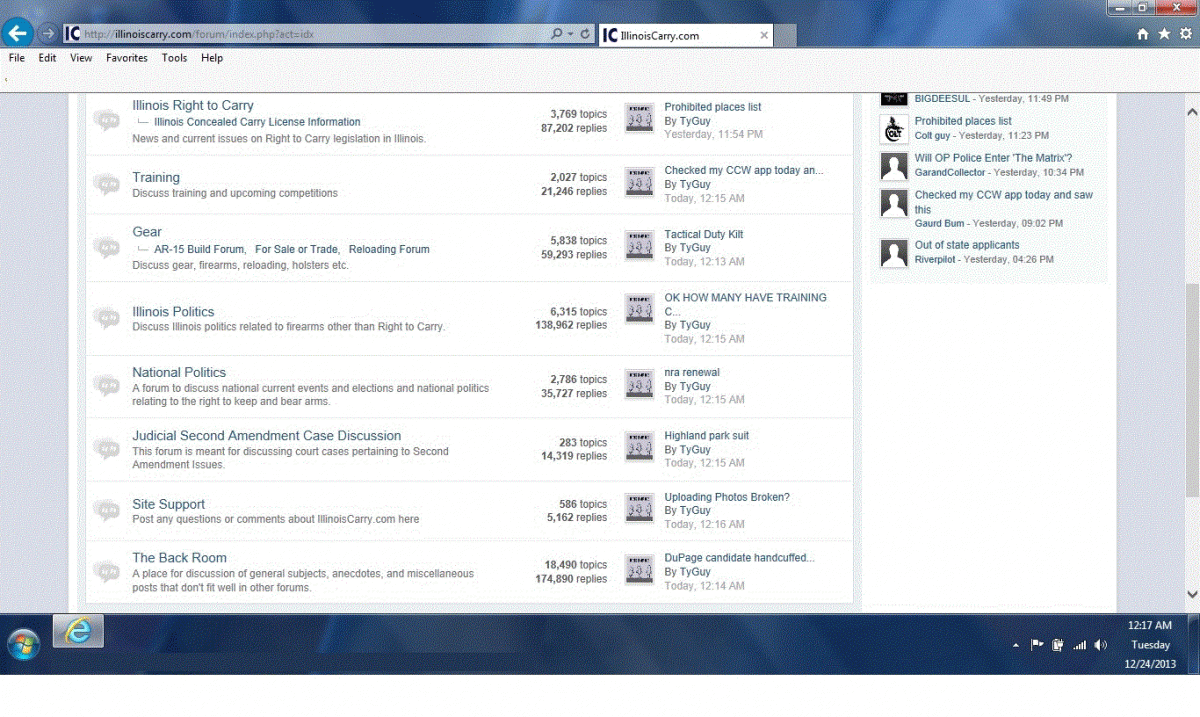Image resolution: width=1200 pixels, height=717 pixels.
Task: Click the browser Forward arrow button
Action: [x=47, y=33]
